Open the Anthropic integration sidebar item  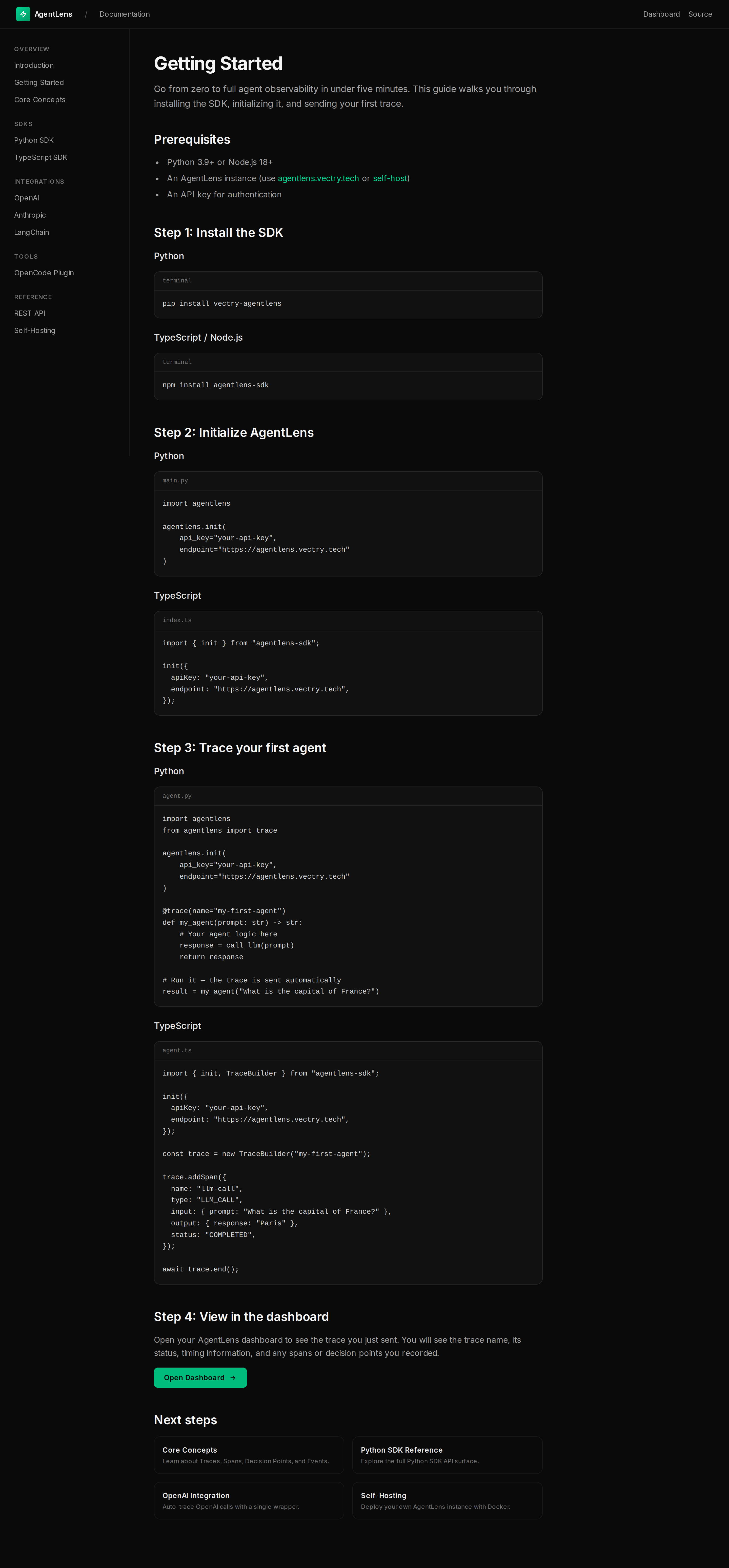[30, 215]
